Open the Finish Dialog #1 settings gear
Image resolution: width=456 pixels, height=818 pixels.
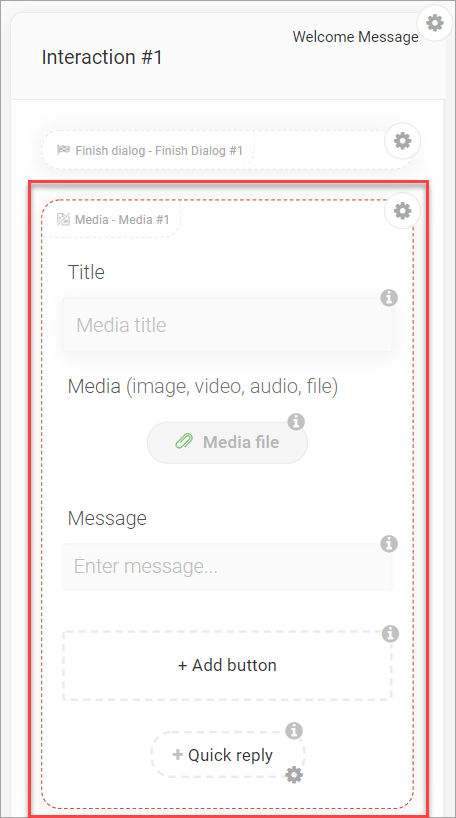point(402,141)
